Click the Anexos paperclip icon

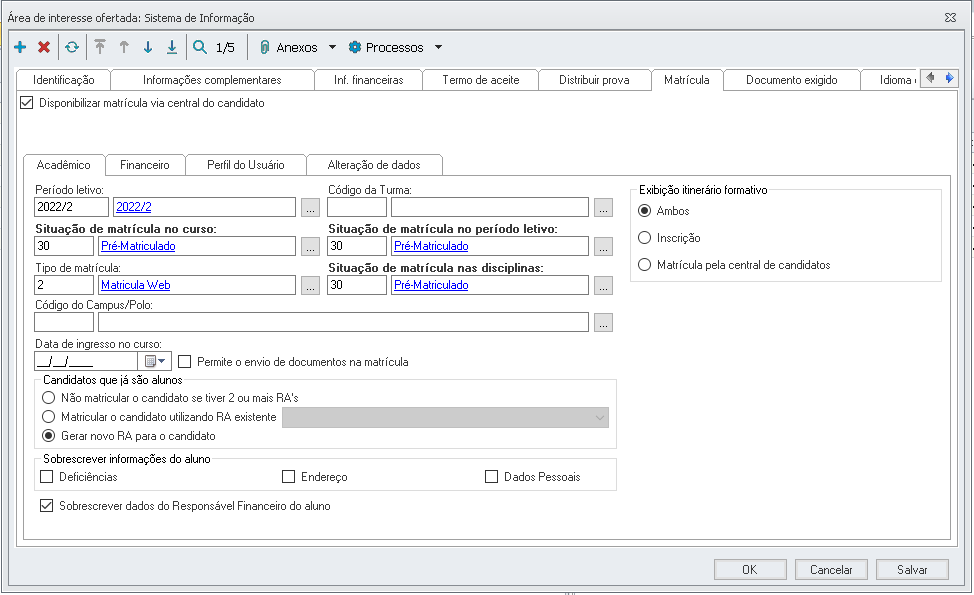[x=265, y=47]
